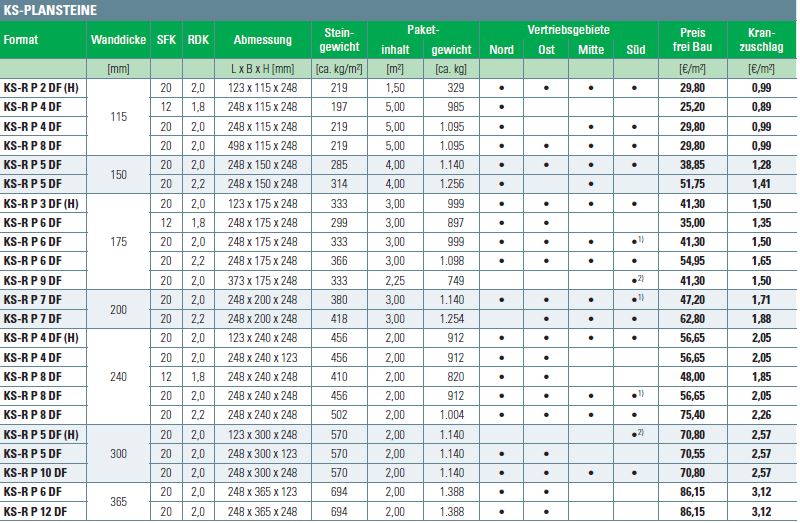Image resolution: width=800 pixels, height=523 pixels.
Task: Click the price 25,20 cell
Action: (x=694, y=107)
